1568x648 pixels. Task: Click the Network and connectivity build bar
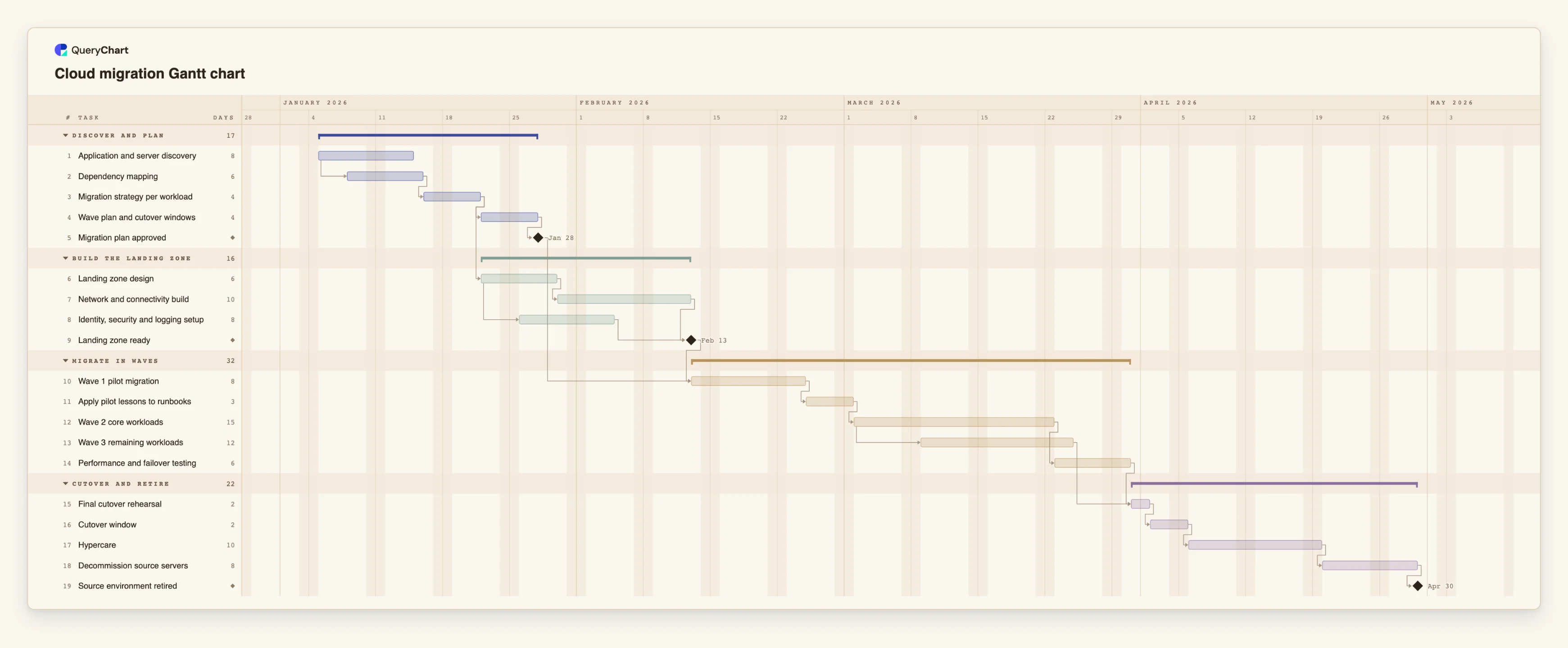(624, 299)
